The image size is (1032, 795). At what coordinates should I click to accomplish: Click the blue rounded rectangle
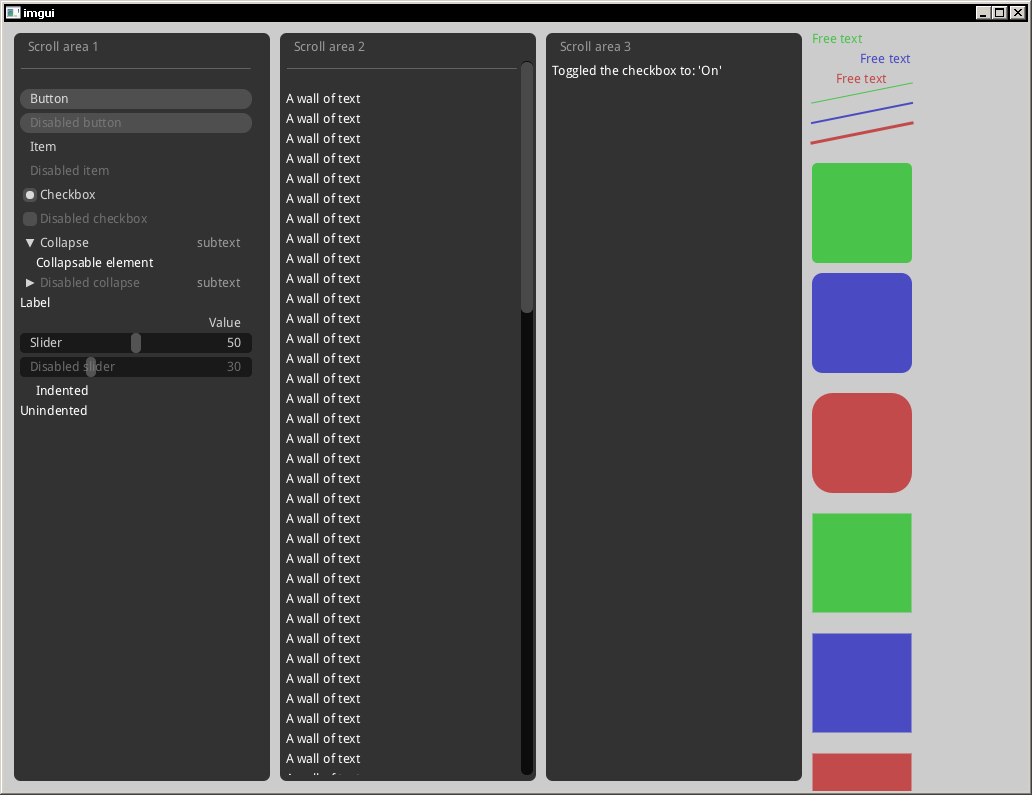coord(862,323)
